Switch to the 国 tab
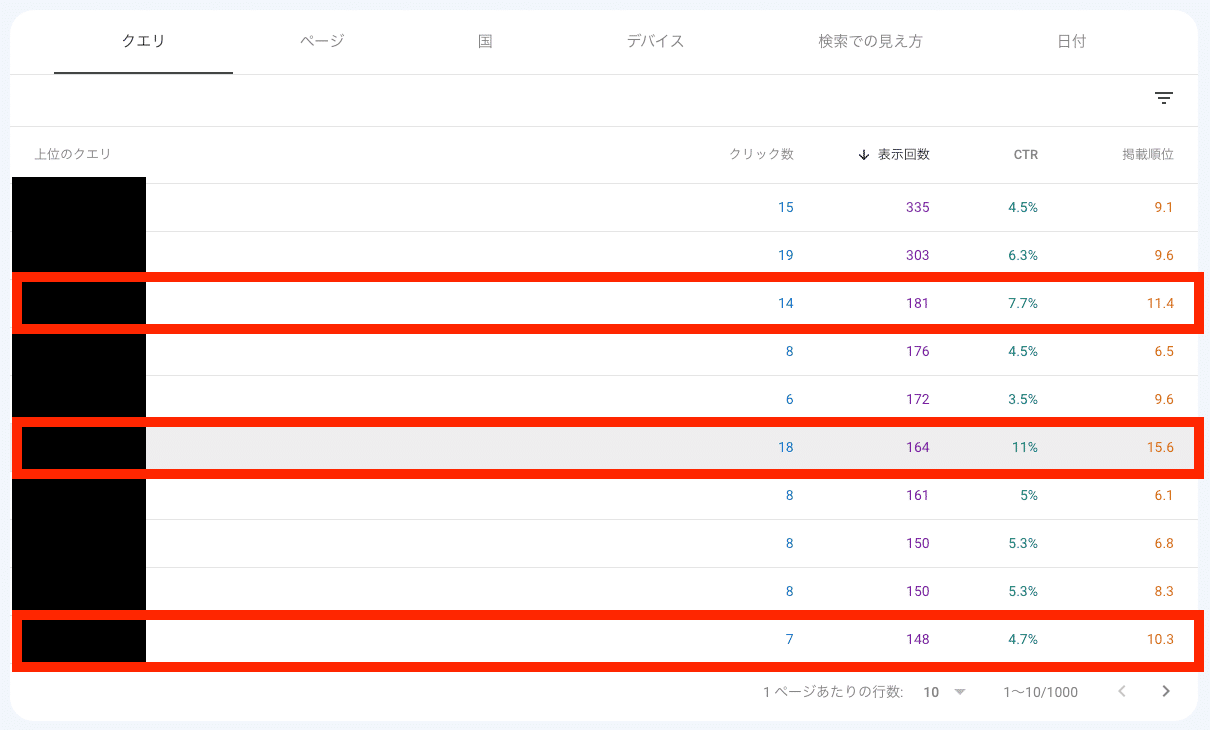The width and height of the screenshot is (1210, 730). 485,41
